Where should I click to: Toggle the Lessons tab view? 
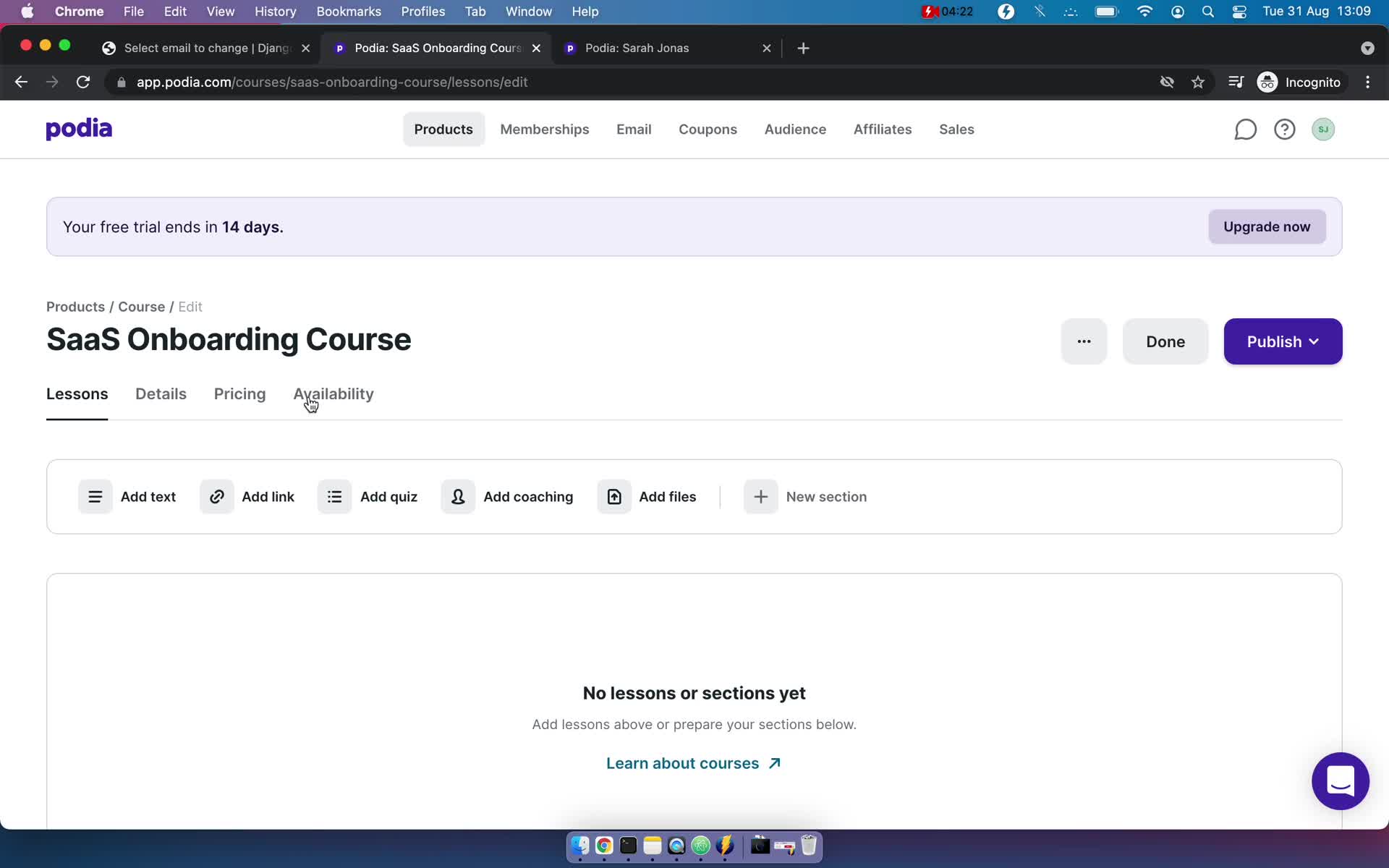77,394
